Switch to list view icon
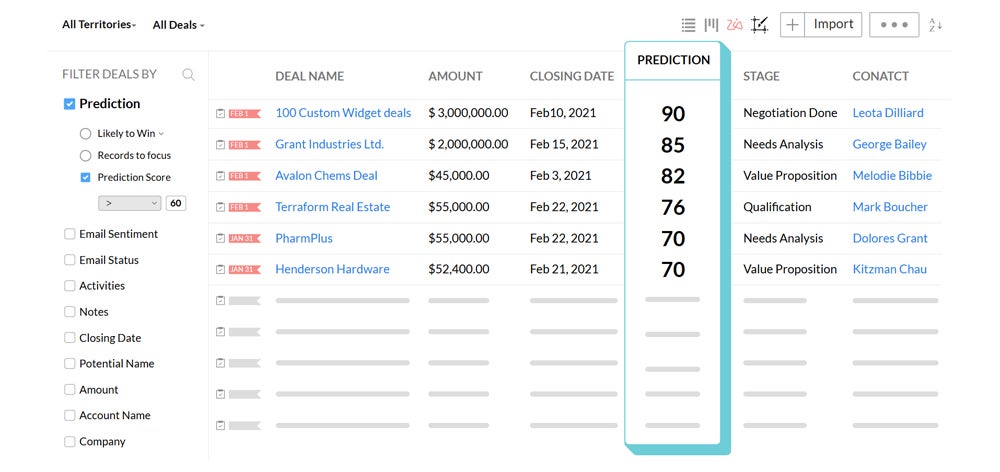This screenshot has height=472, width=1000. click(x=688, y=25)
